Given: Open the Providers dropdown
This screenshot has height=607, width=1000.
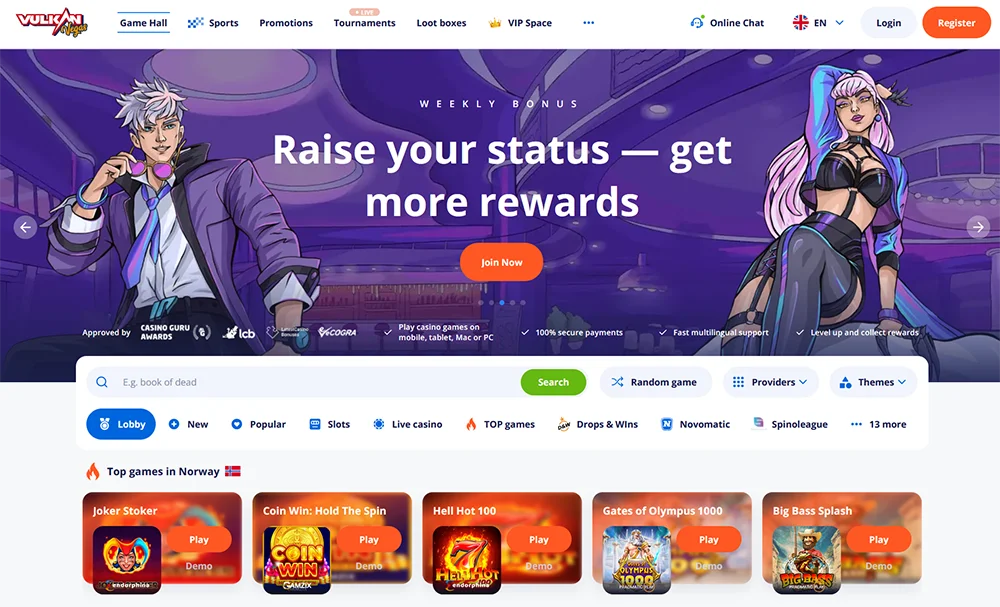Looking at the screenshot, I should point(770,382).
